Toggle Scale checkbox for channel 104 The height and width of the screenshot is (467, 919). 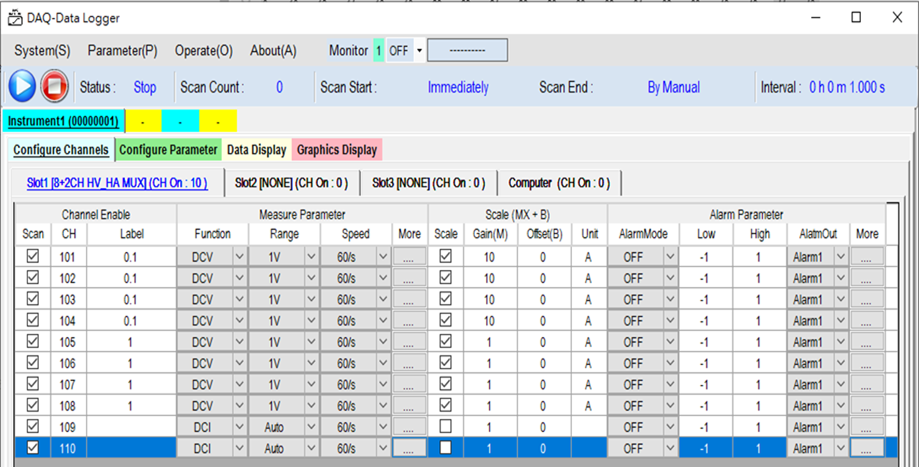[x=445, y=320]
